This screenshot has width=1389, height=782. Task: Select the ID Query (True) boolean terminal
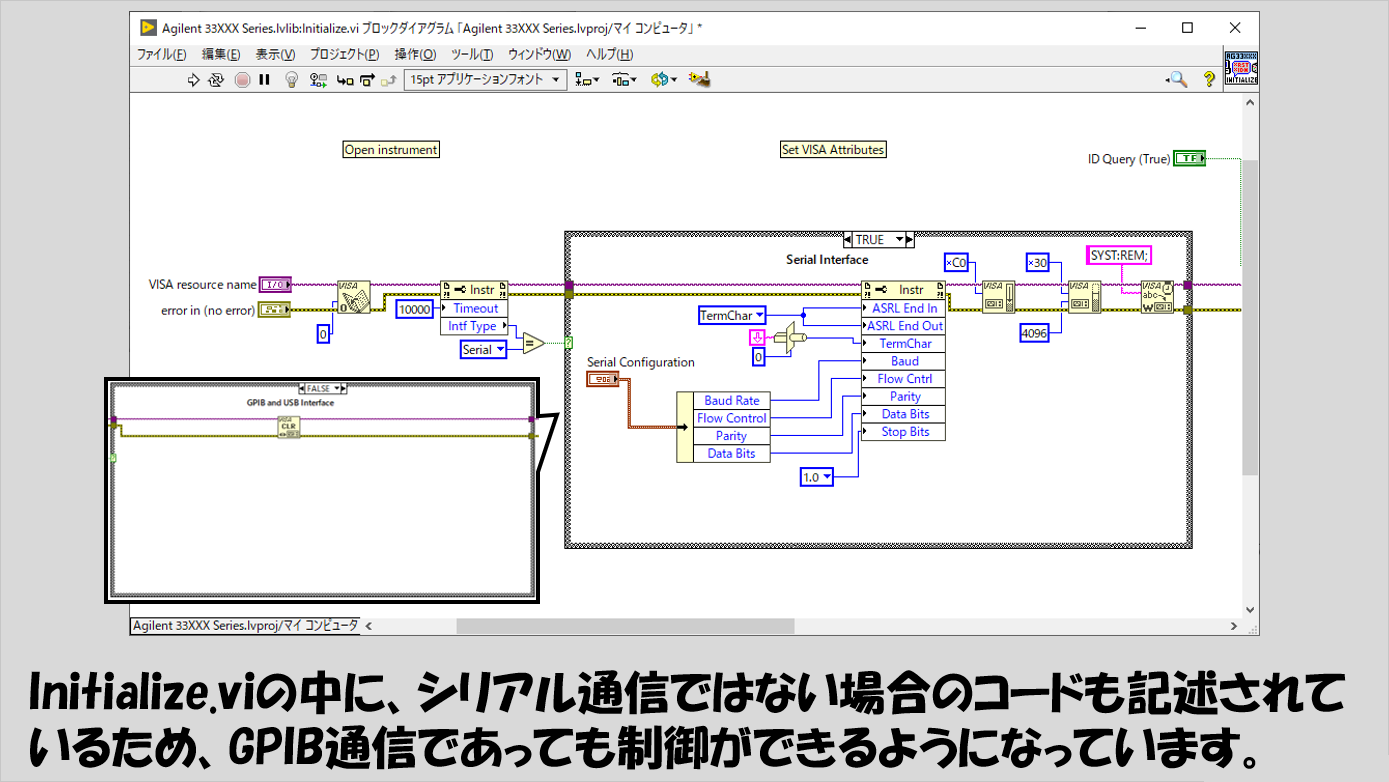tap(1190, 159)
